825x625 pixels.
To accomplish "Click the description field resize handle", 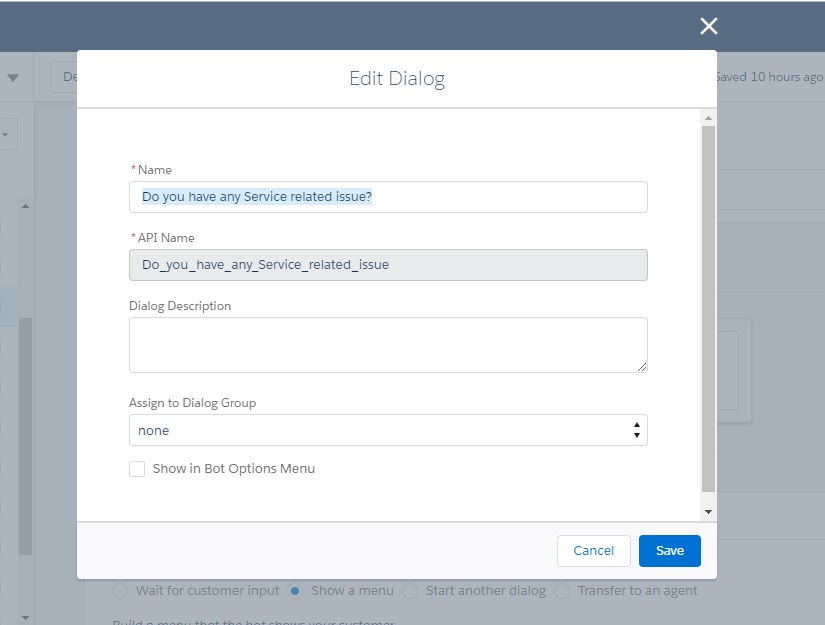I will 641,367.
